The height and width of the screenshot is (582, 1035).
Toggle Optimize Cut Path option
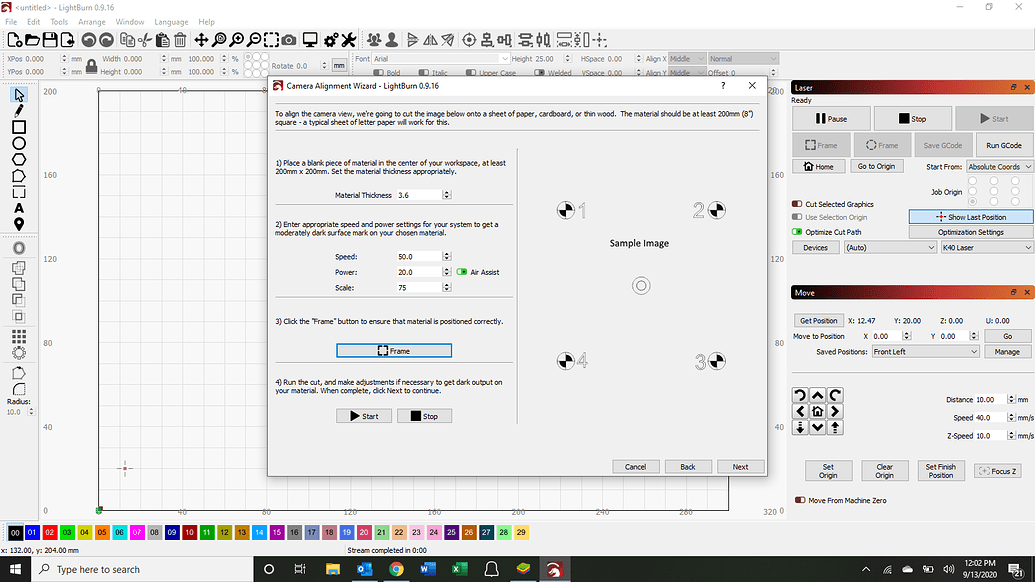coord(797,231)
